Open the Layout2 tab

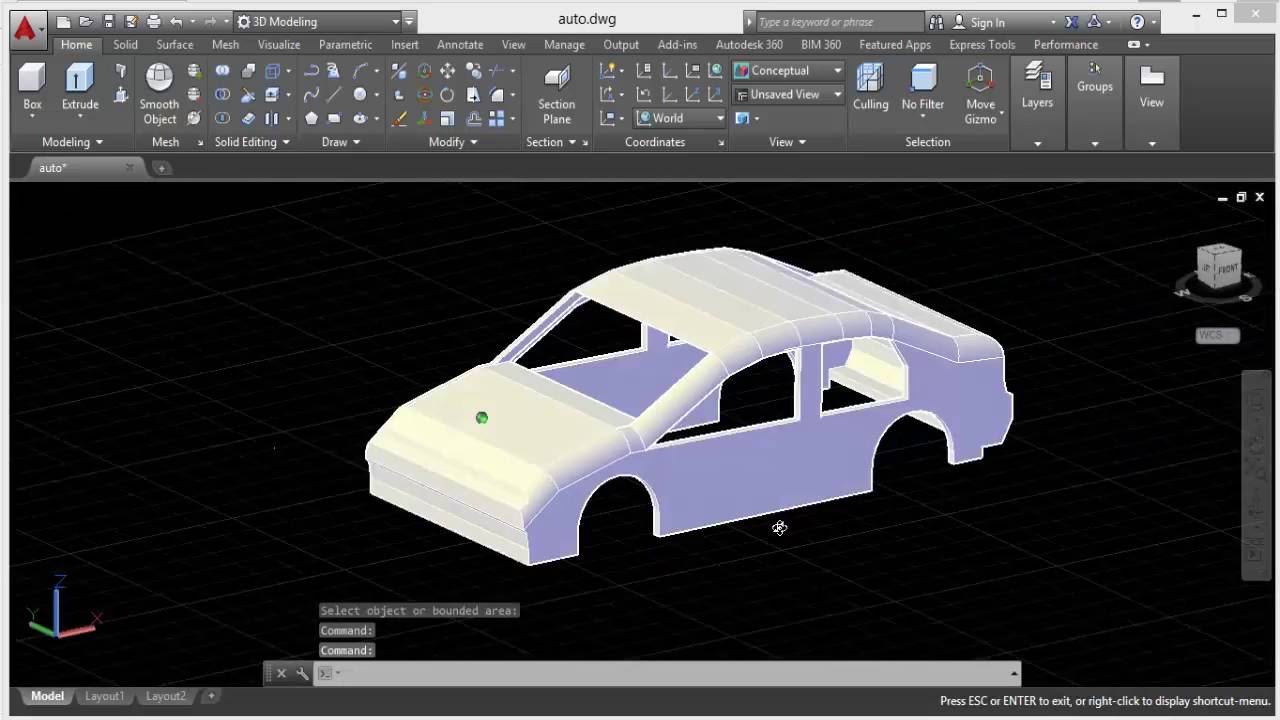pyautogui.click(x=165, y=696)
